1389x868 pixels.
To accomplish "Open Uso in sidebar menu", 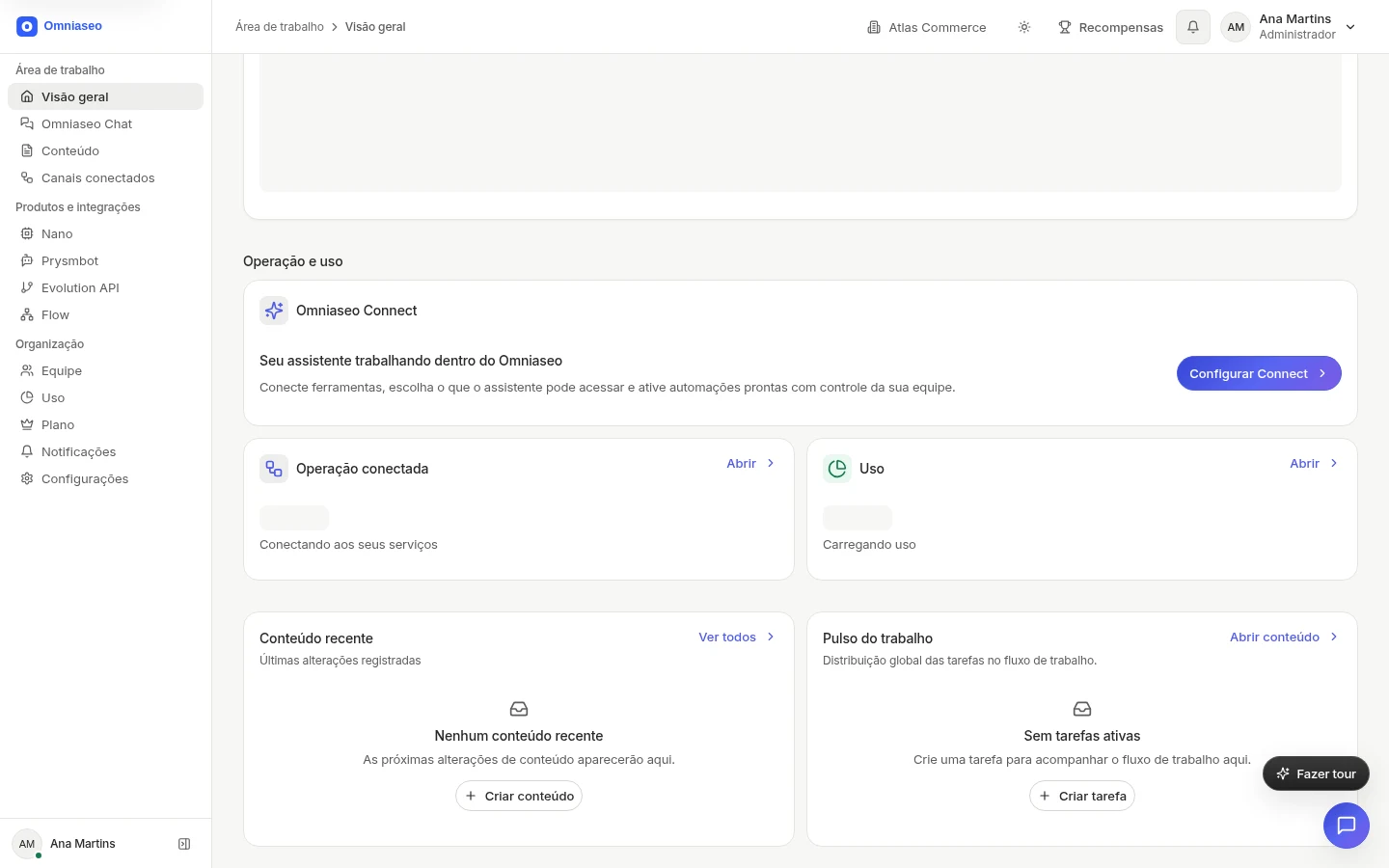I will tap(106, 397).
